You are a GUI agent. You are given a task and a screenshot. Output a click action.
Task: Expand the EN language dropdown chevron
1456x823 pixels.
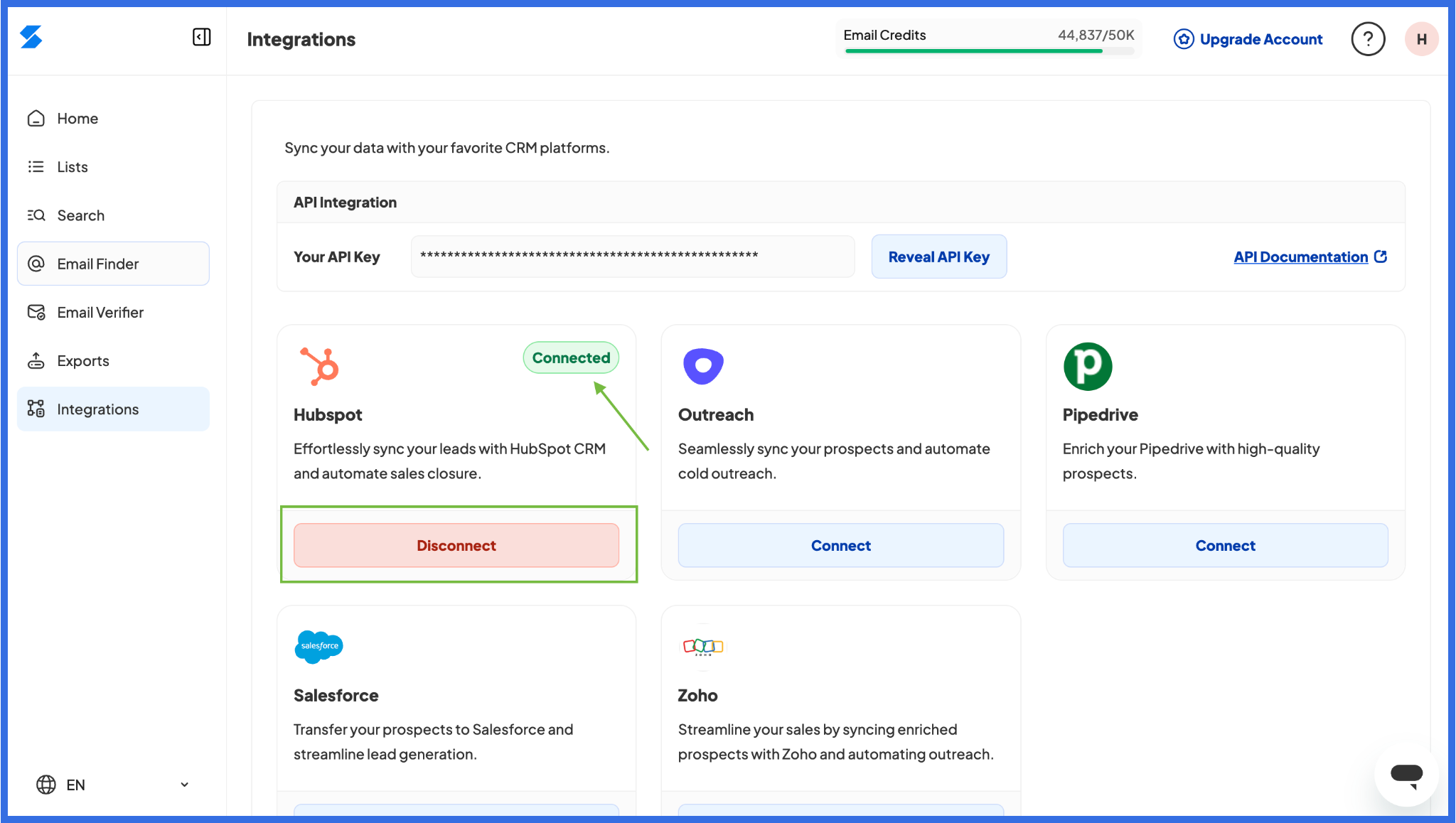pyautogui.click(x=184, y=785)
